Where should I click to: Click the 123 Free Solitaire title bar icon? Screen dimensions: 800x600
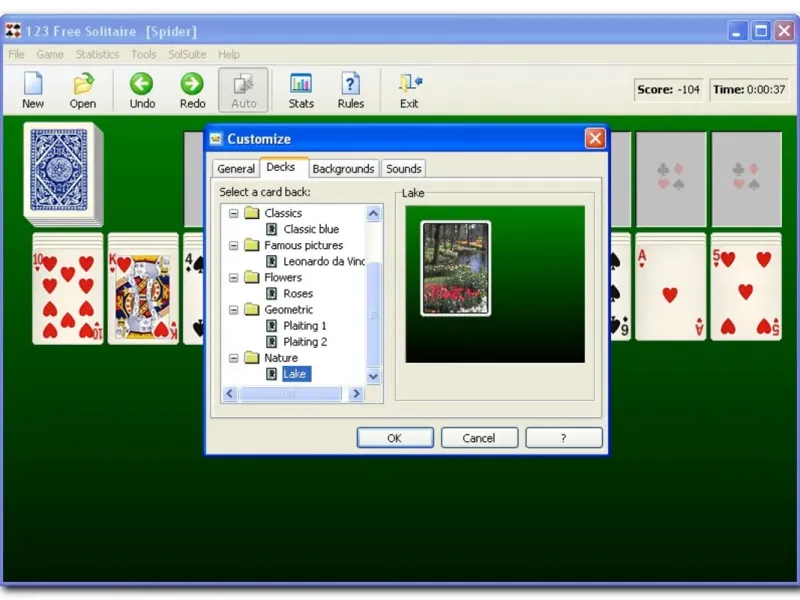[x=13, y=31]
